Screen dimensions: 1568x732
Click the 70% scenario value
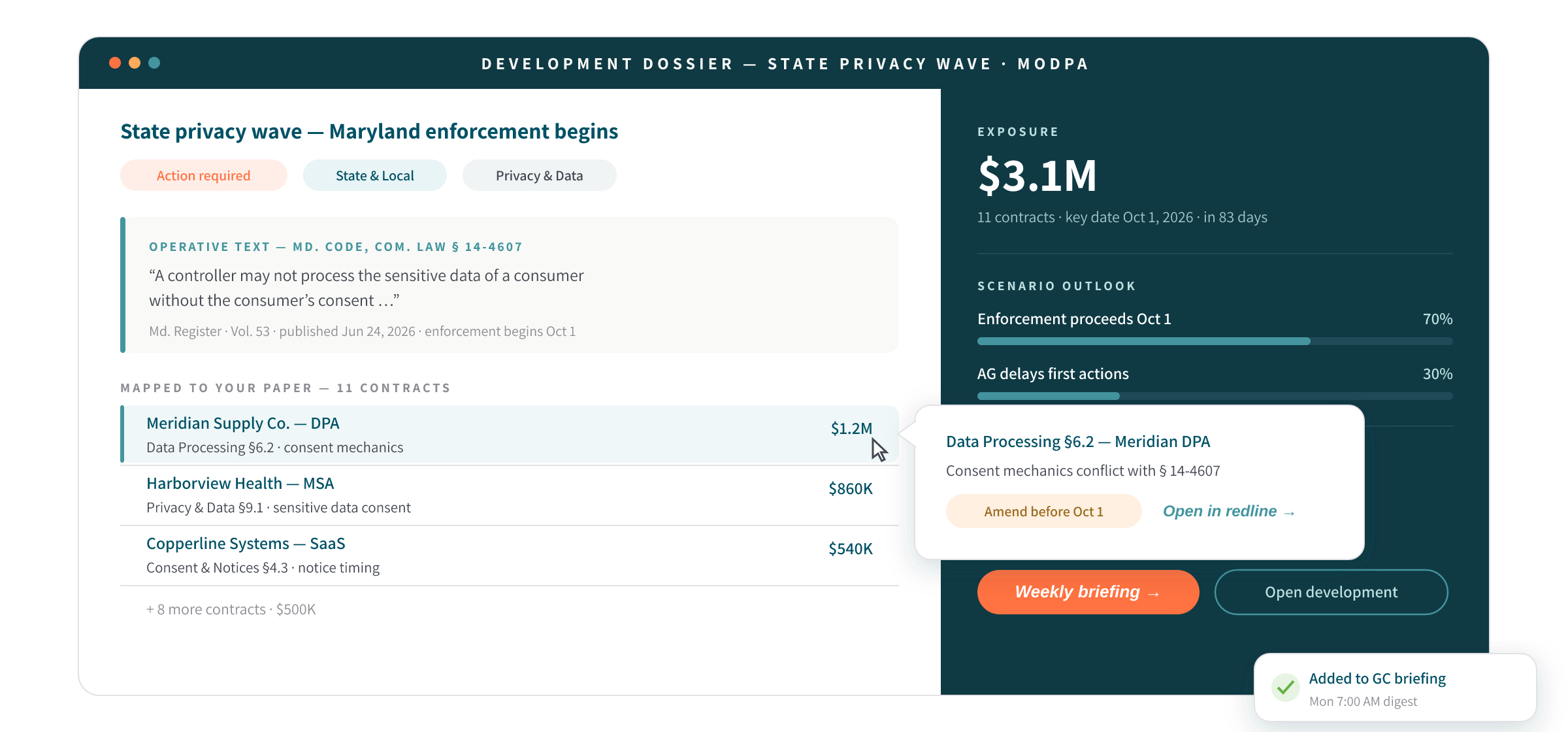1438,319
